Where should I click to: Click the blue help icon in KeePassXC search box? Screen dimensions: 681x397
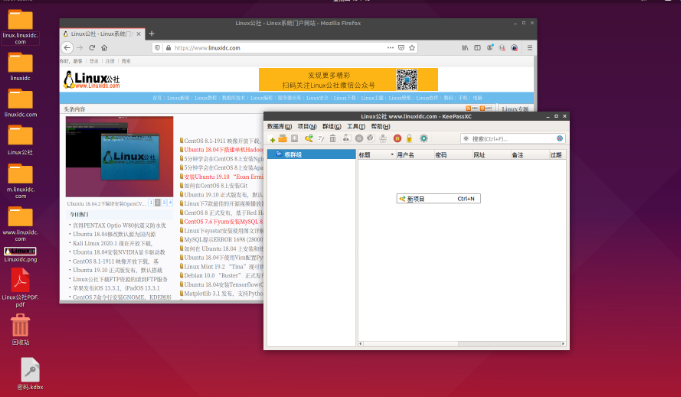point(560,138)
